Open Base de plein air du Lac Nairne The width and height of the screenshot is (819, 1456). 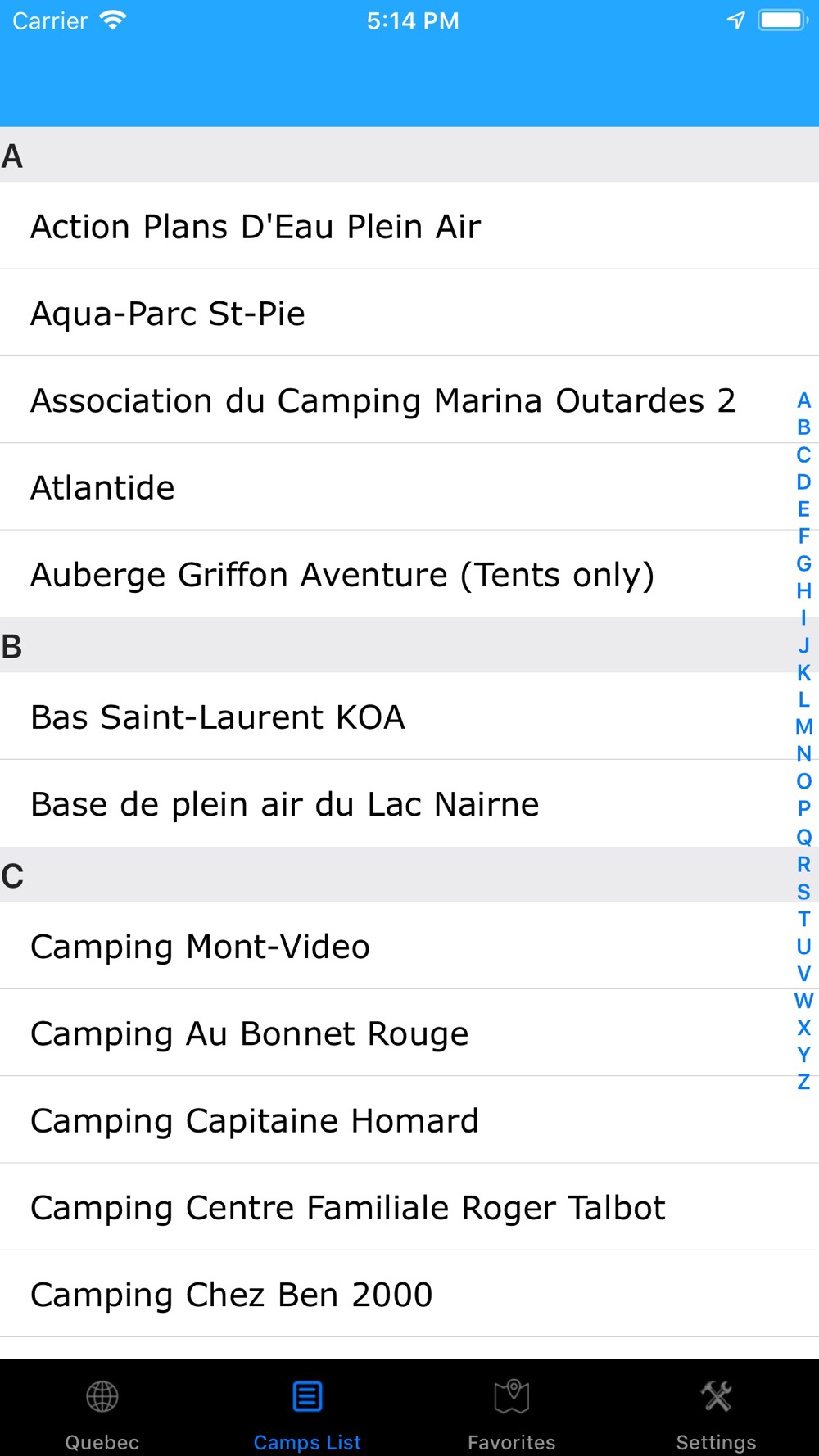tap(285, 804)
